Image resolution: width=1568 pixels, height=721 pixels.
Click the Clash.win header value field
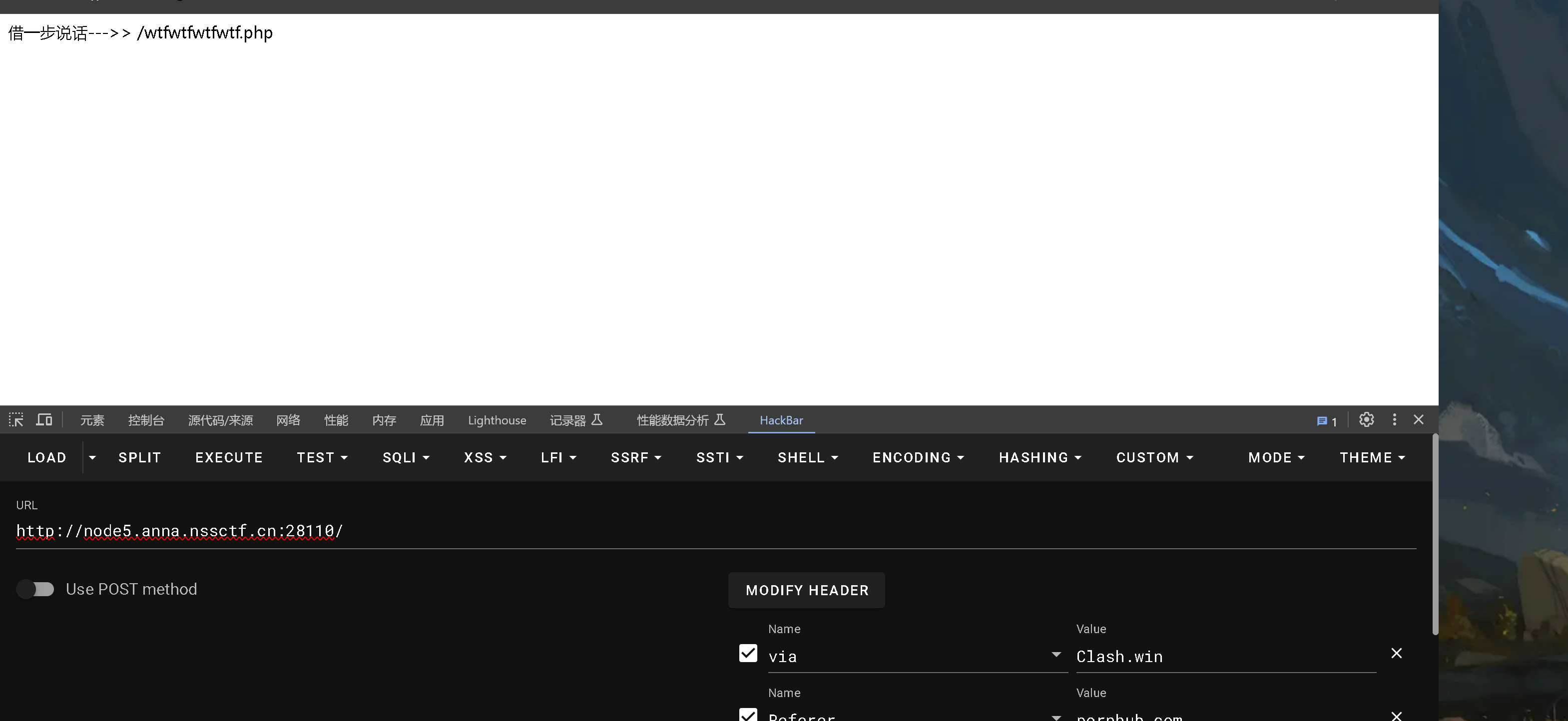[1226, 657]
